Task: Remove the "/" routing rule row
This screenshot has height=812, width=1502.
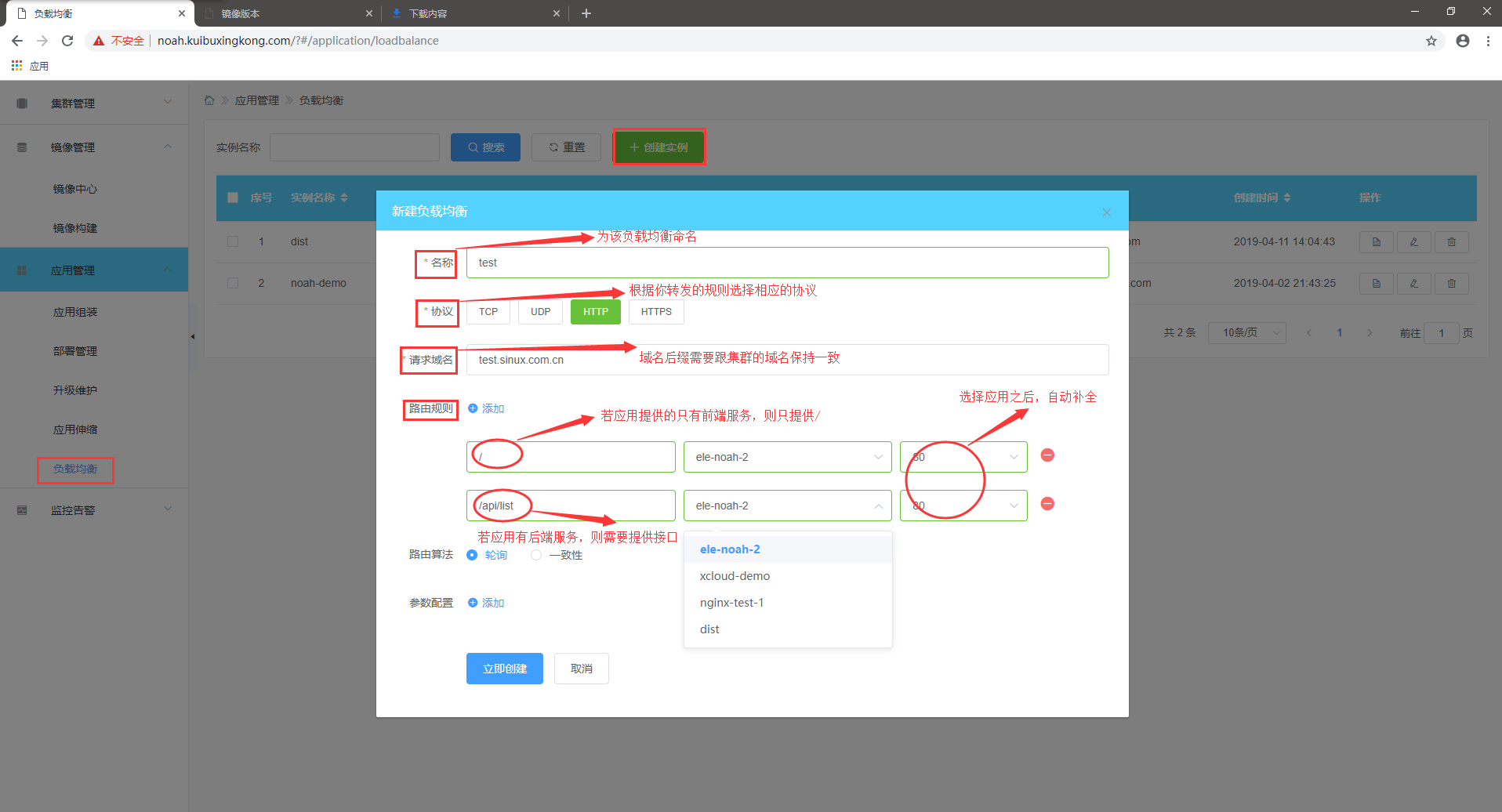Action: point(1047,455)
